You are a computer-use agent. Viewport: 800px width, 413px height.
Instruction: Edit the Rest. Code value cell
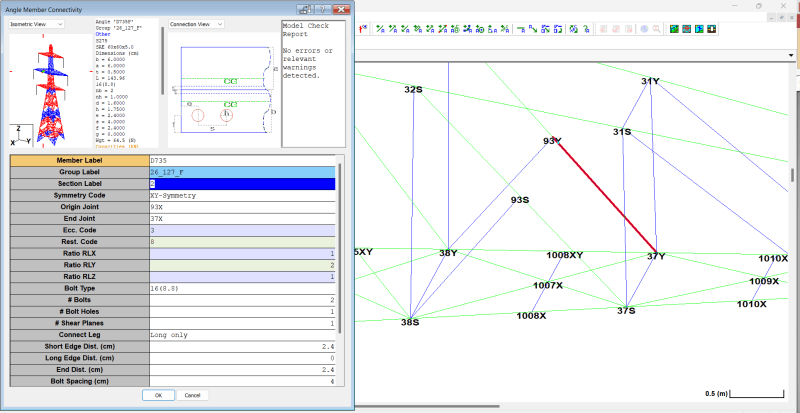[242, 242]
